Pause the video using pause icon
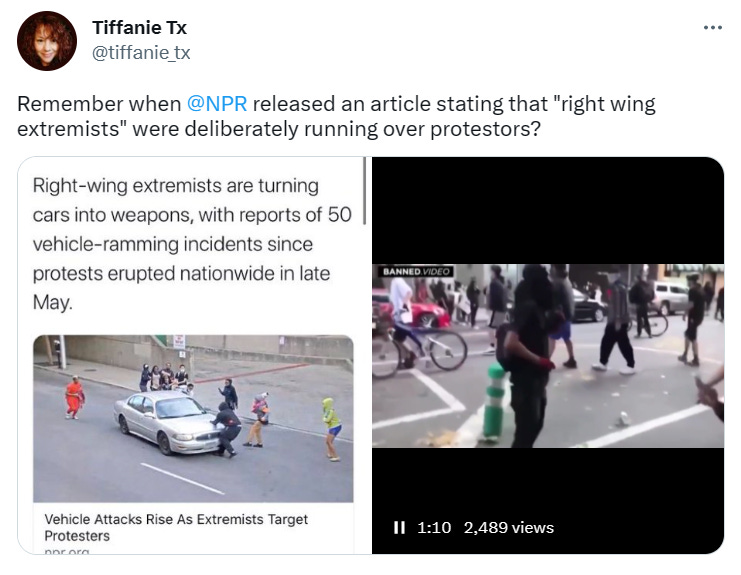The width and height of the screenshot is (741, 575). (399, 527)
